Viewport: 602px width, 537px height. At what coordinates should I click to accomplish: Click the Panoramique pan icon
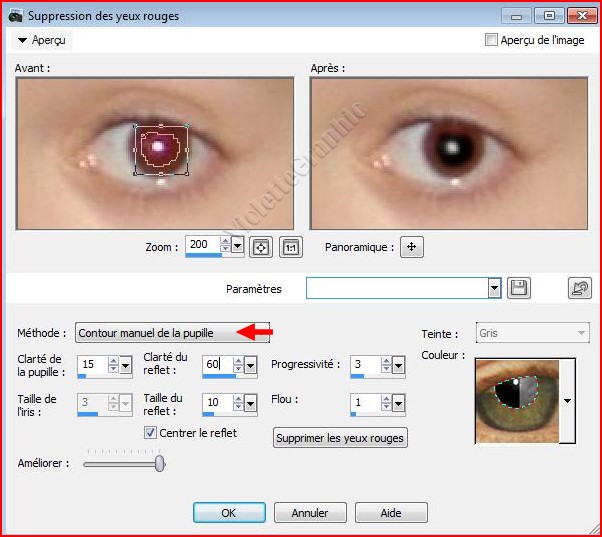[x=411, y=247]
